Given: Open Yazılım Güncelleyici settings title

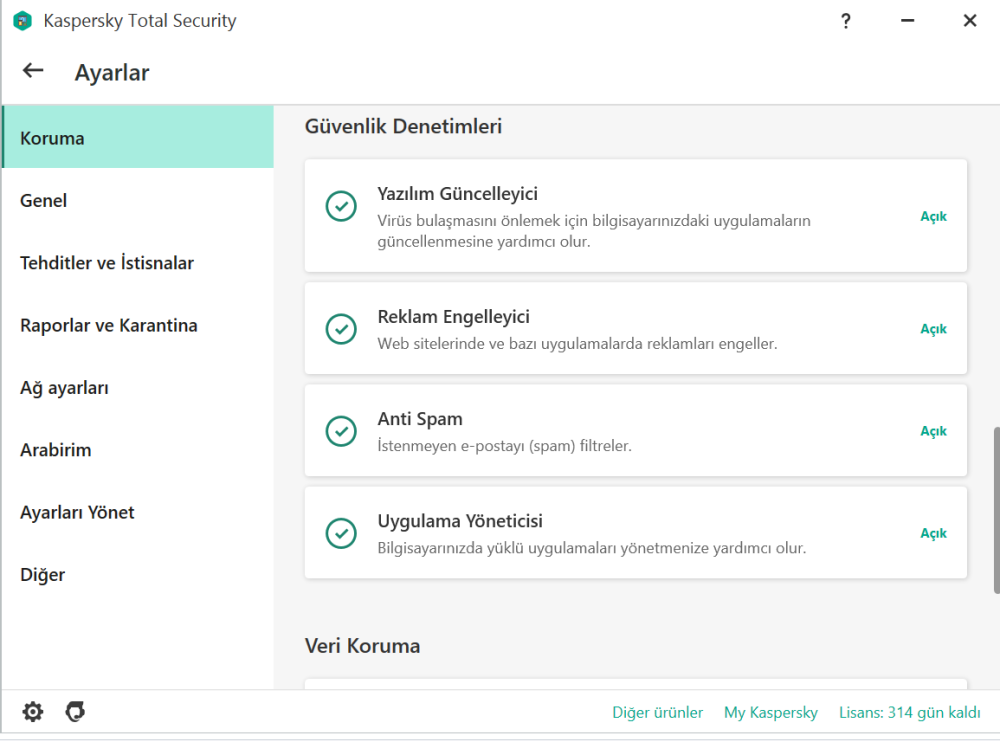Looking at the screenshot, I should click(x=457, y=193).
